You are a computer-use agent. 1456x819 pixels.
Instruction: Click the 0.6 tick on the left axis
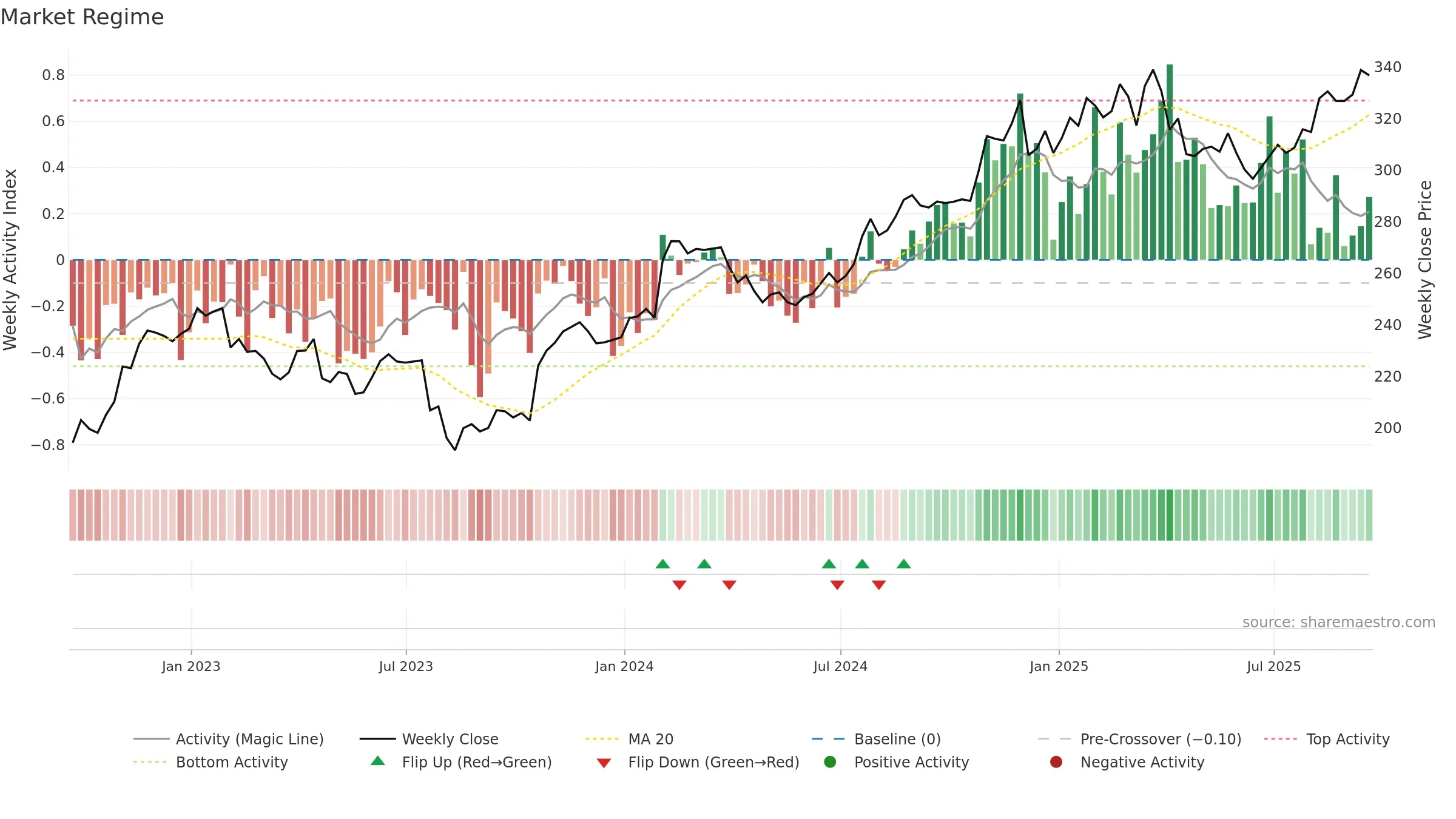(x=53, y=121)
